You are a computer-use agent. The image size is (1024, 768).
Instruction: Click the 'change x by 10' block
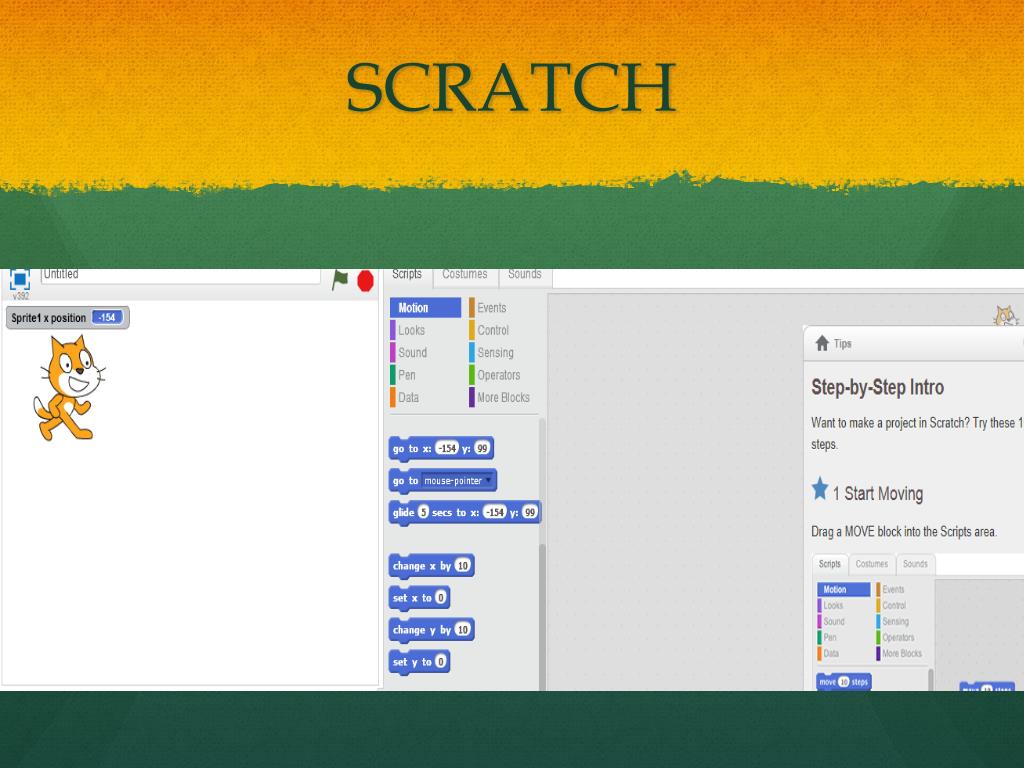[x=431, y=566]
